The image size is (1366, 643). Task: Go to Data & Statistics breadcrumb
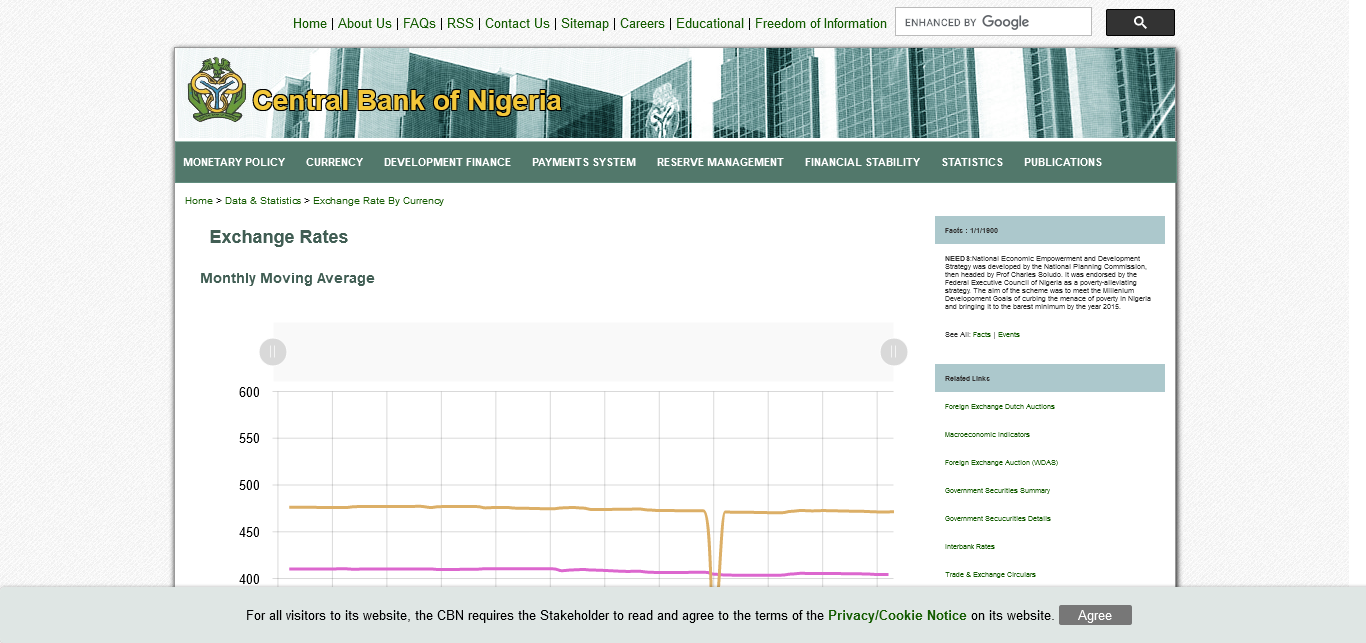tap(262, 201)
